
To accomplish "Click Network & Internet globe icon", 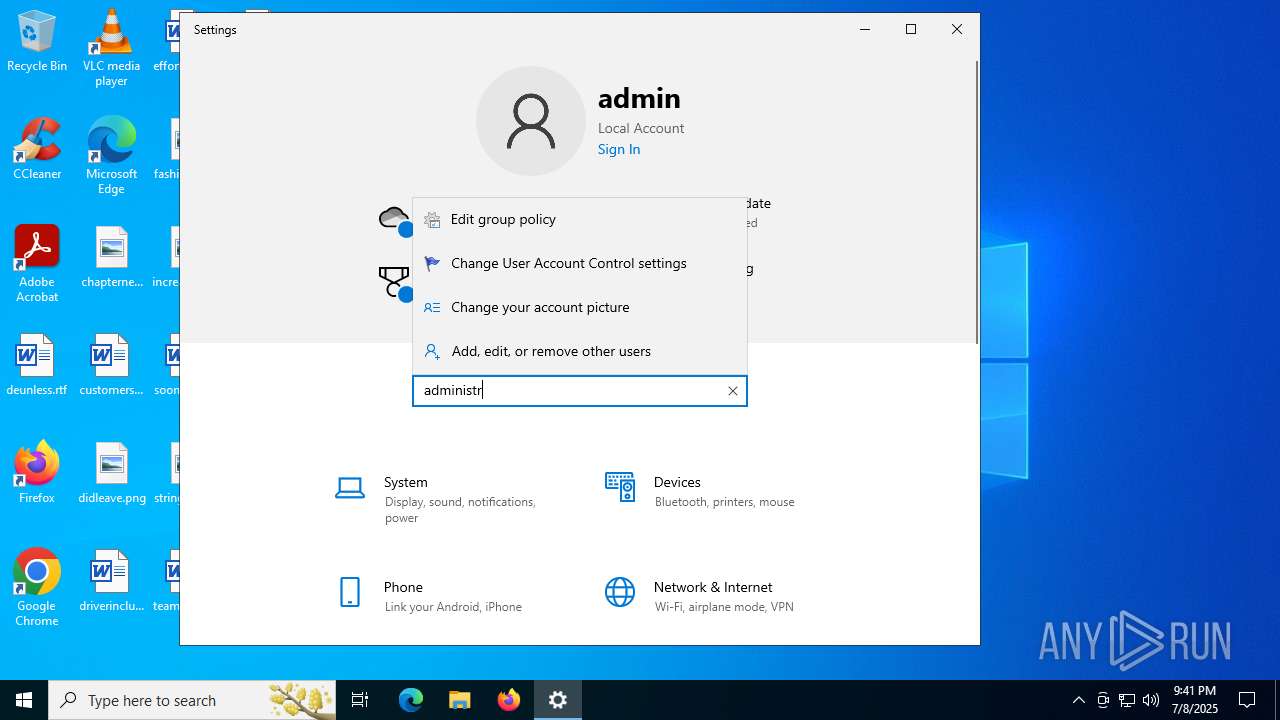I will tap(619, 592).
